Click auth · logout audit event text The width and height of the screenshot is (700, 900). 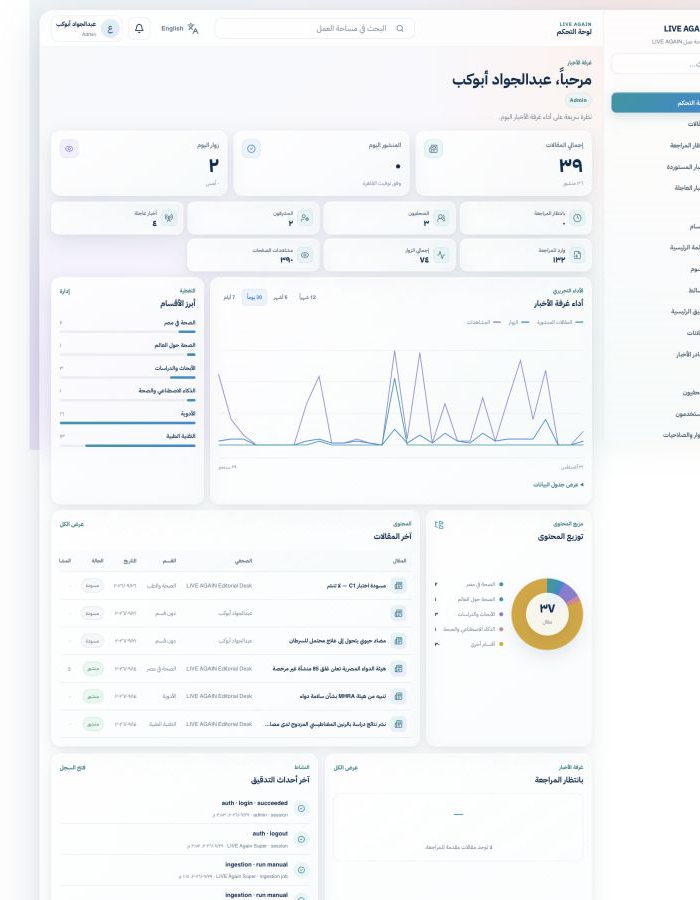(270, 833)
